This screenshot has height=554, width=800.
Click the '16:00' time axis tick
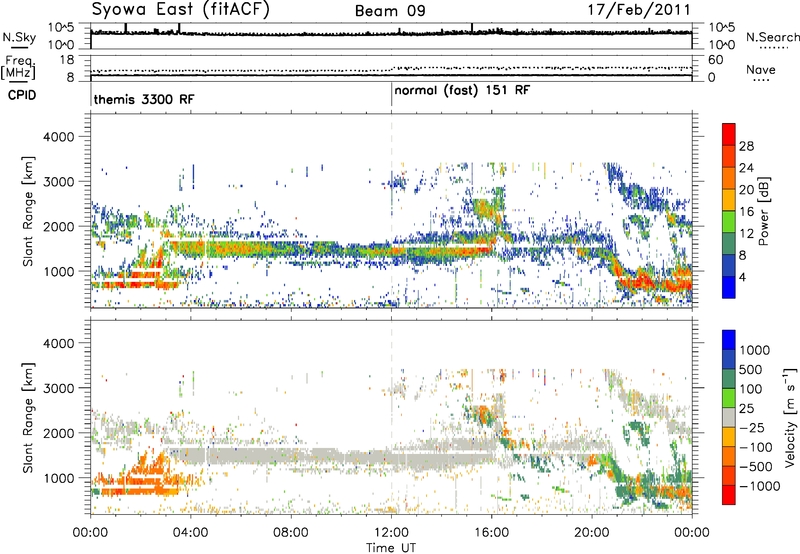[x=491, y=533]
